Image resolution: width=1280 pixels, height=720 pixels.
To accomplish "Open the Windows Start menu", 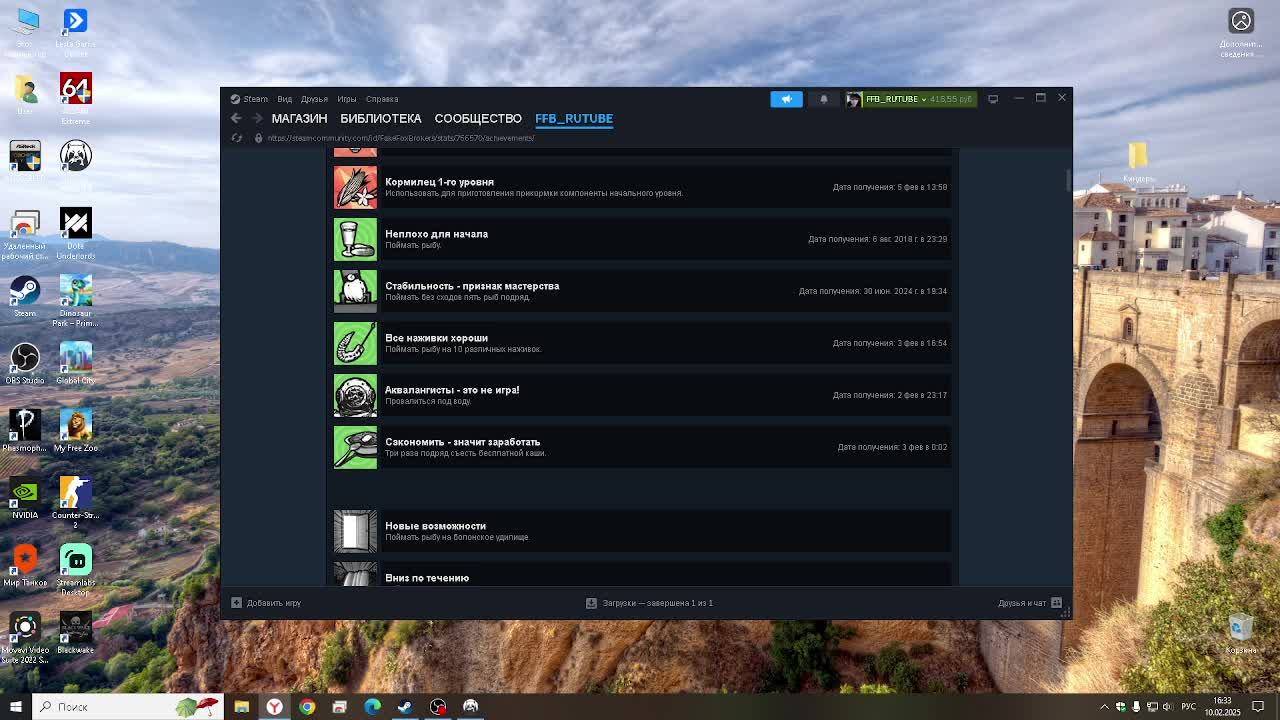I will 16,707.
